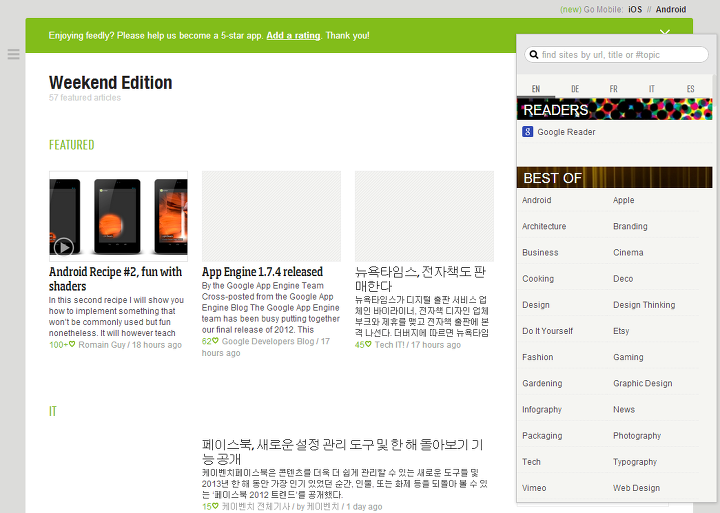This screenshot has height=513, width=720.
Task: Switch to DE language tab
Action: pos(575,89)
